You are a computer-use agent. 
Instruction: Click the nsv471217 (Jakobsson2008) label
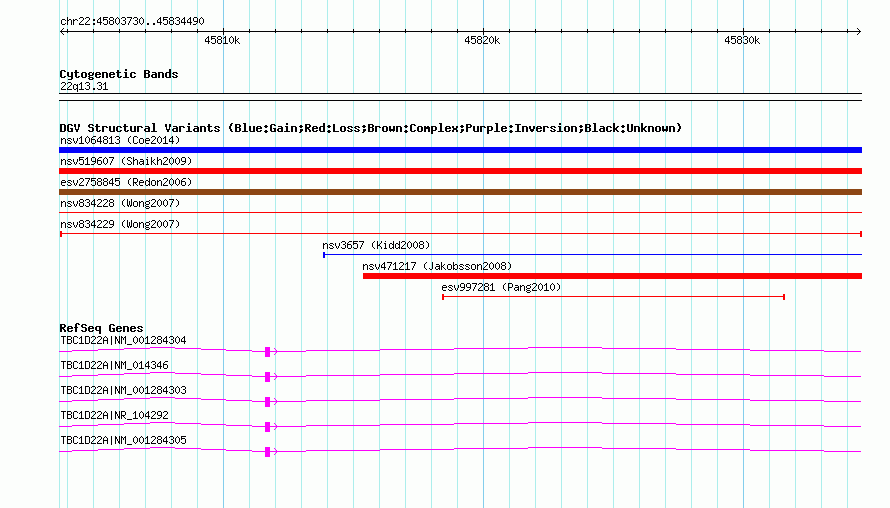click(x=437, y=266)
